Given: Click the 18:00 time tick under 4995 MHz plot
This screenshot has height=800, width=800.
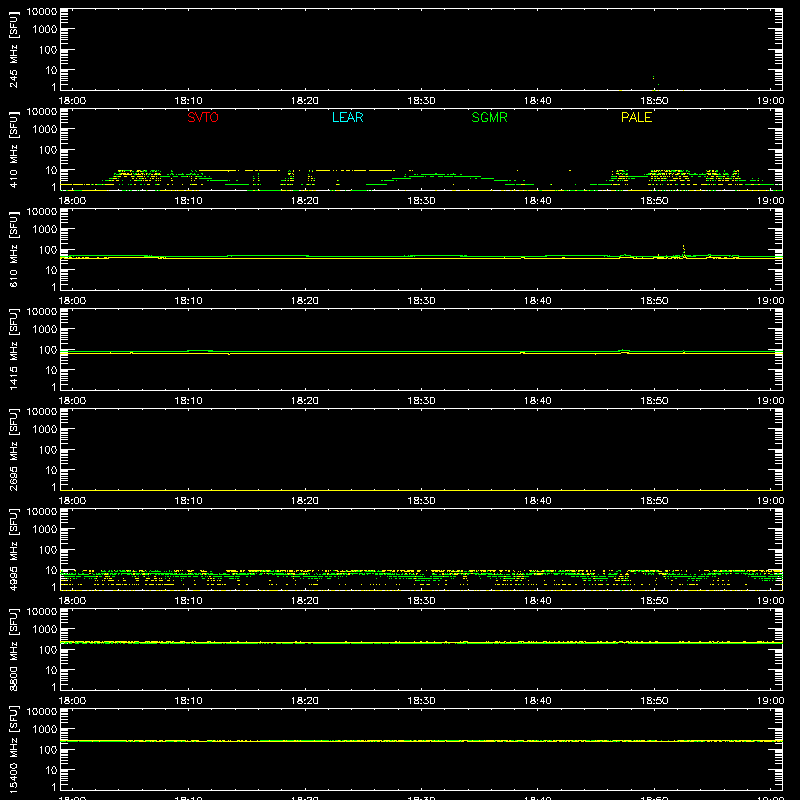Looking at the screenshot, I should [x=72, y=601].
